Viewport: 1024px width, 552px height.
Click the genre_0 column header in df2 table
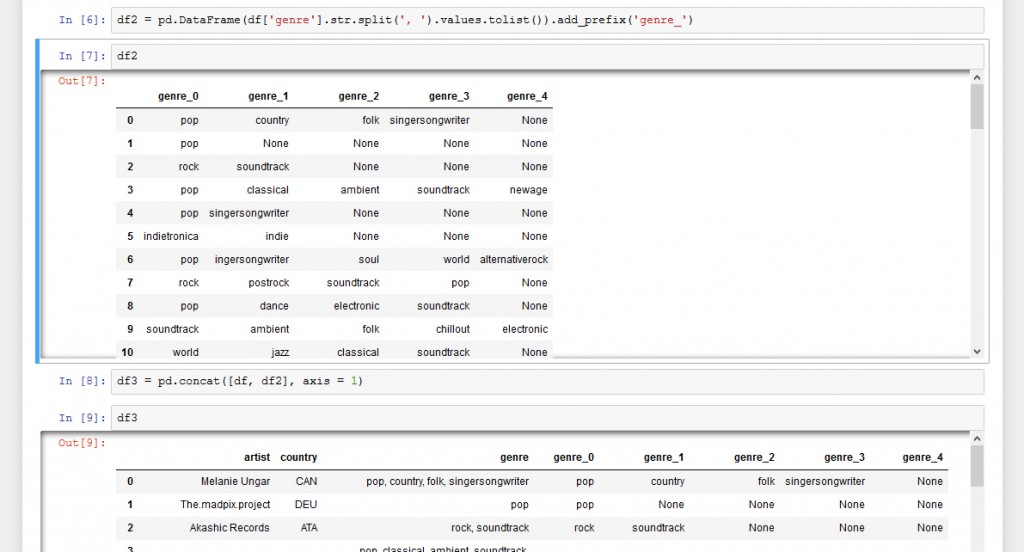pos(178,96)
